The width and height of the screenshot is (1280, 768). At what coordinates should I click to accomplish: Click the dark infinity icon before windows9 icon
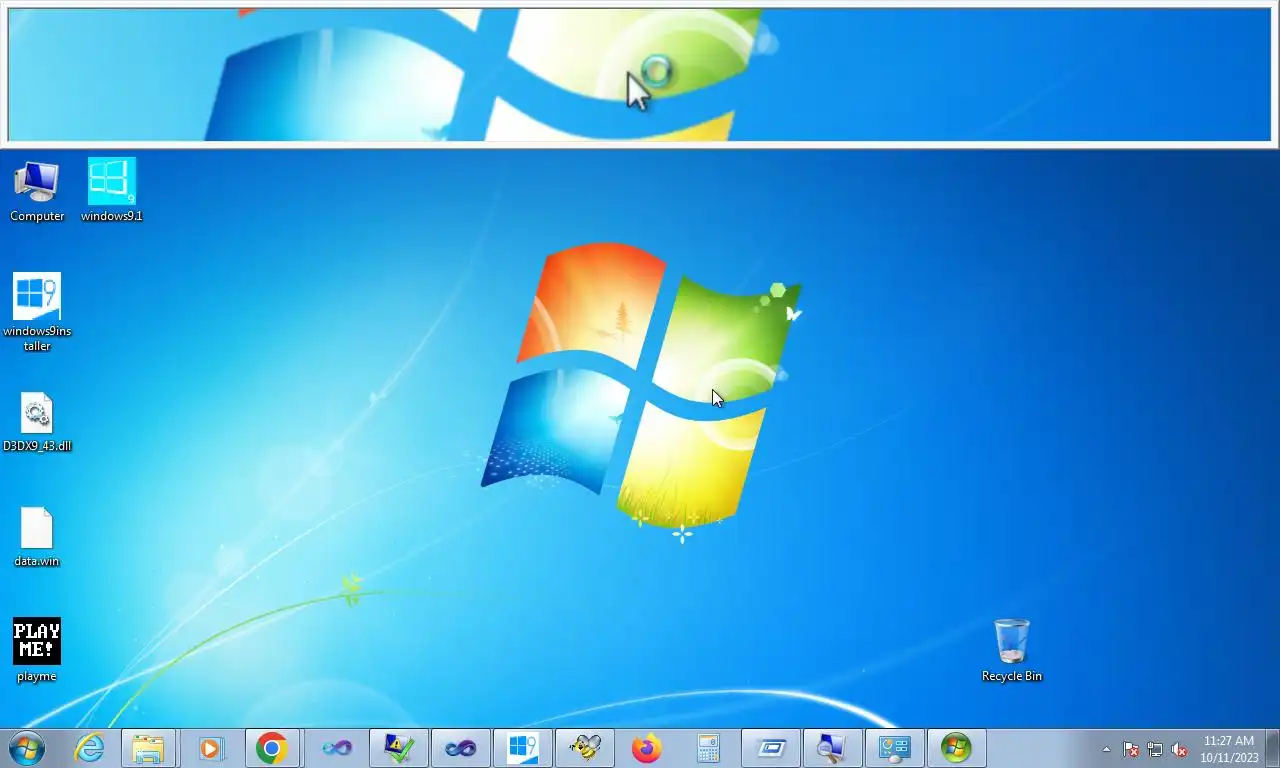(x=460, y=748)
